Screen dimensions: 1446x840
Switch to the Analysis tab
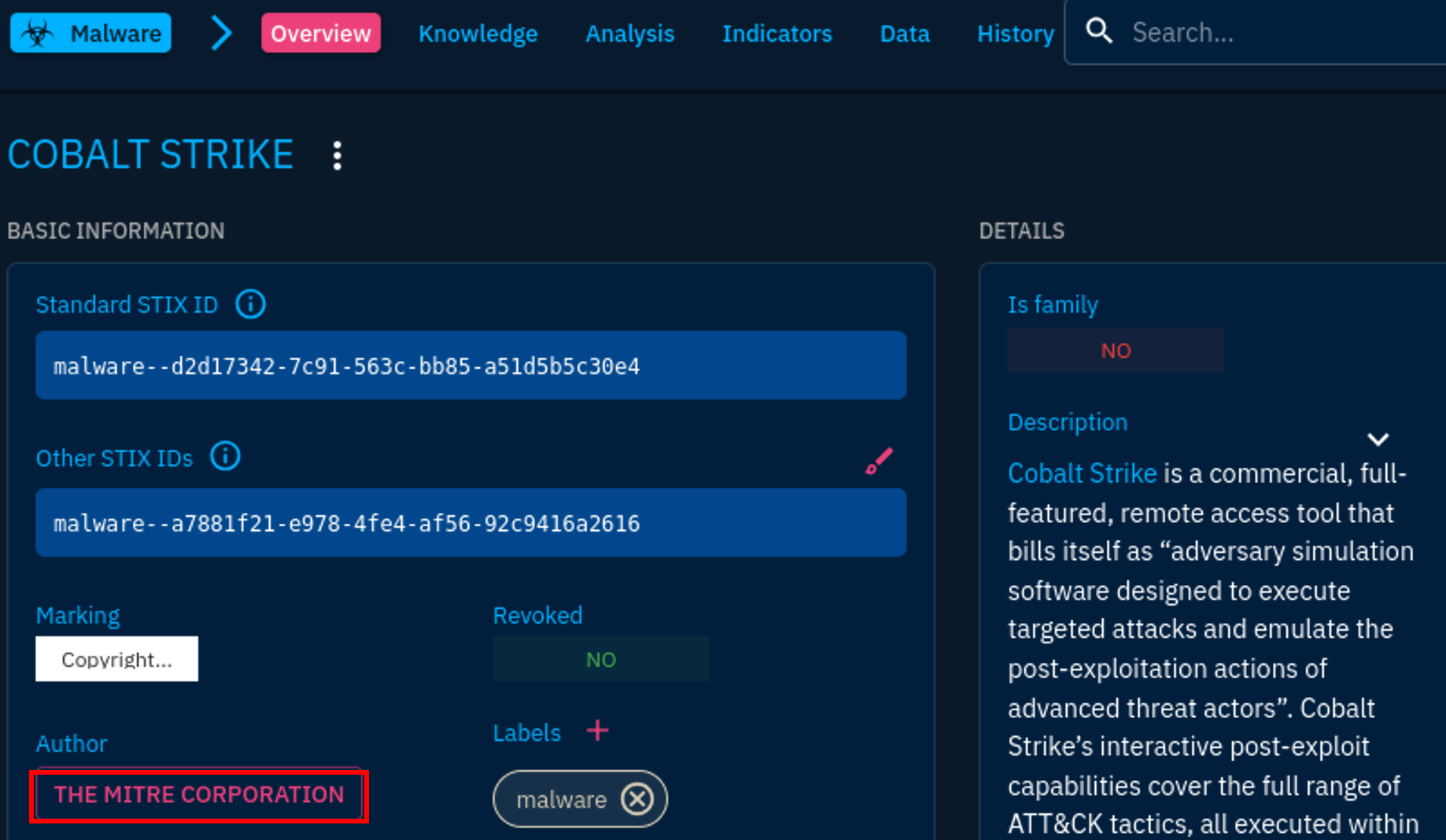point(630,33)
